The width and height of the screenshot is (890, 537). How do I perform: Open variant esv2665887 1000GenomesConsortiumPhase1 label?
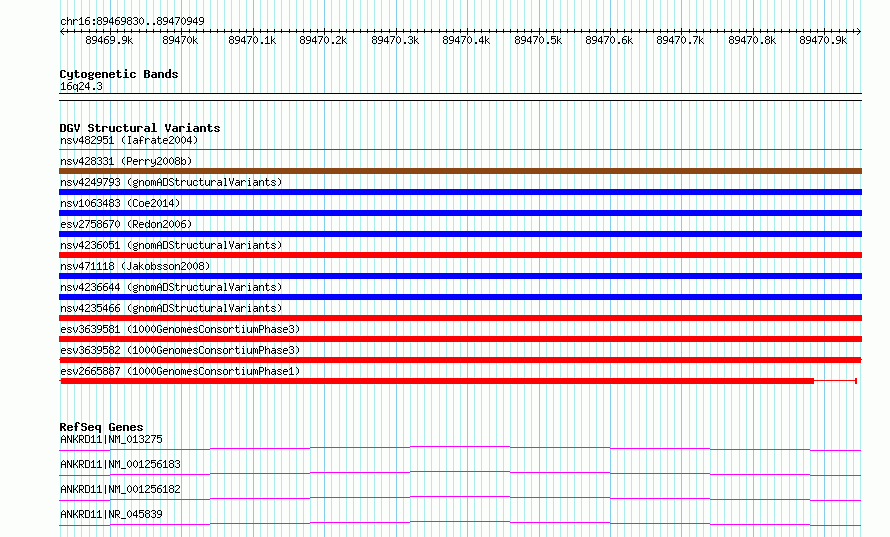coord(180,371)
